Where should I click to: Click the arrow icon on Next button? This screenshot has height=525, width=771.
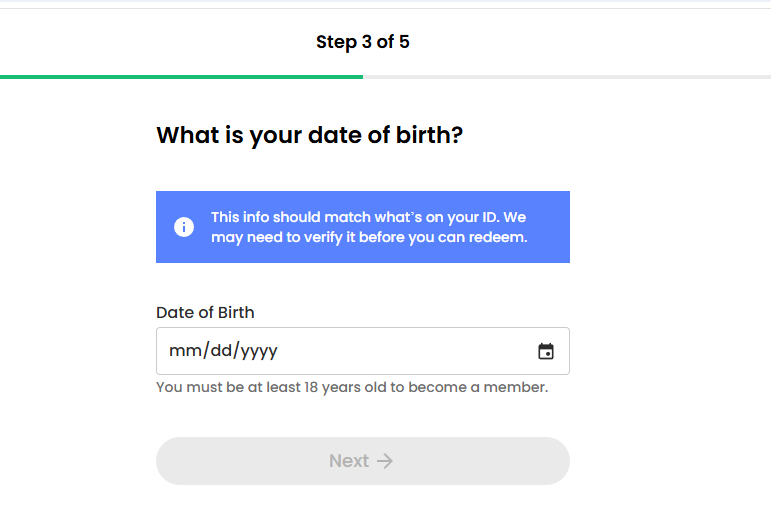(386, 461)
